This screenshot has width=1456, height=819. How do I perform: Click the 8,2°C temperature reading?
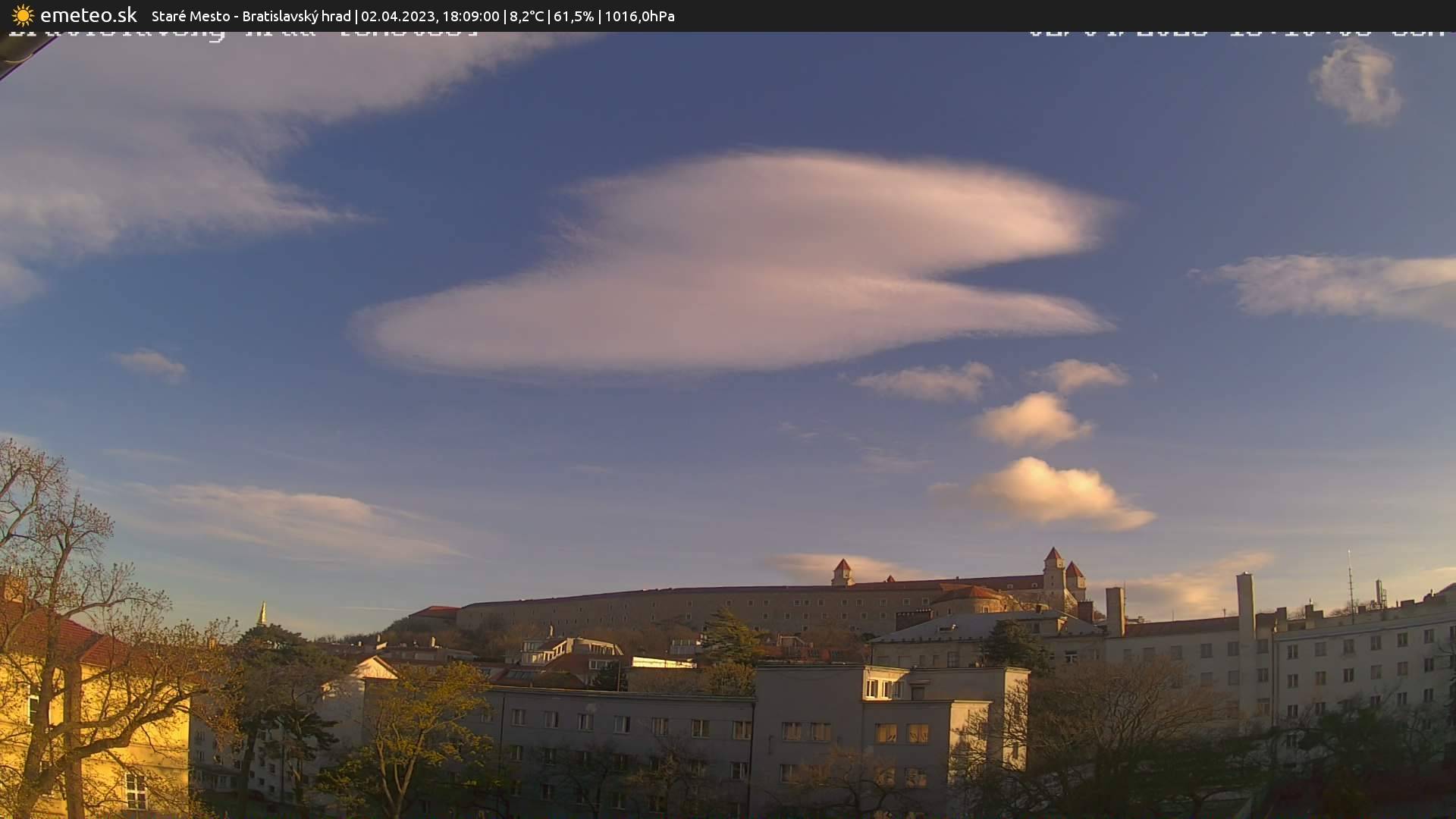tap(526, 16)
